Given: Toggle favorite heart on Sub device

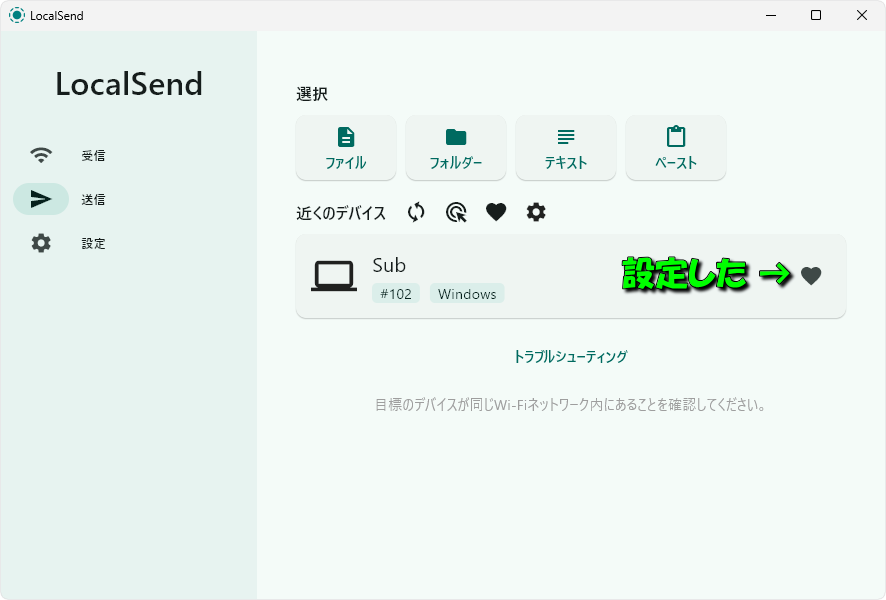Looking at the screenshot, I should point(811,276).
